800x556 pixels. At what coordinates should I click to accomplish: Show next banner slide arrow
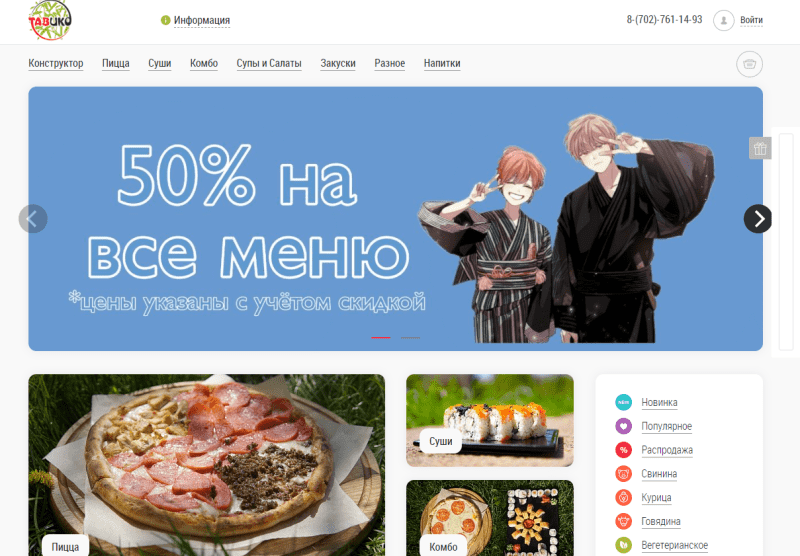tap(758, 219)
